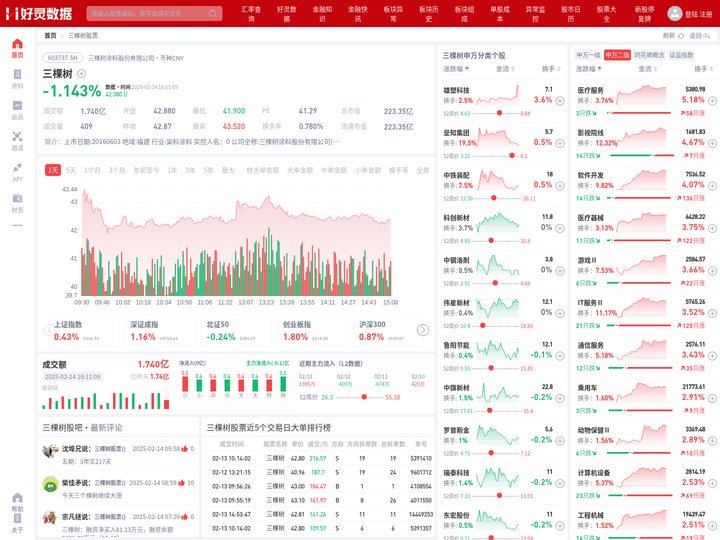720x540 pixels.
Task: Click the 返回 back icon
Action: click(706, 36)
